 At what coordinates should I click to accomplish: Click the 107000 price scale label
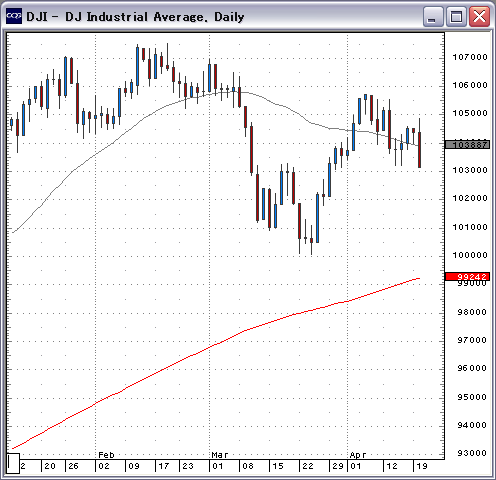coord(470,57)
